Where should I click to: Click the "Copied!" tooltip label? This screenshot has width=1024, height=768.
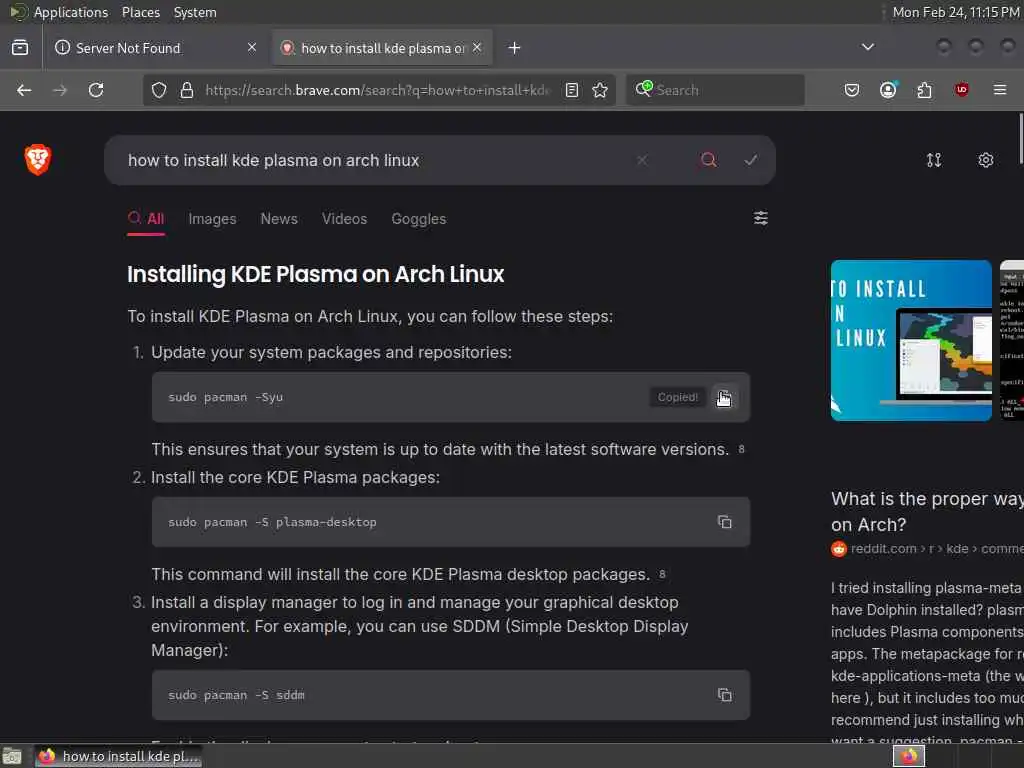(x=677, y=397)
